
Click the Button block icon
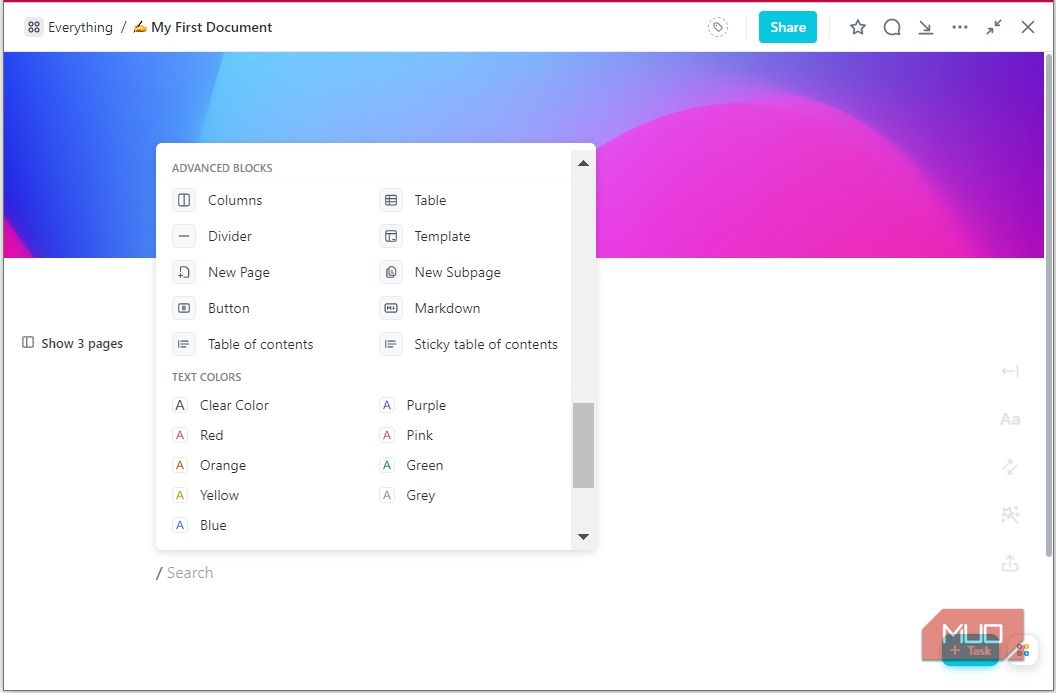pos(184,308)
